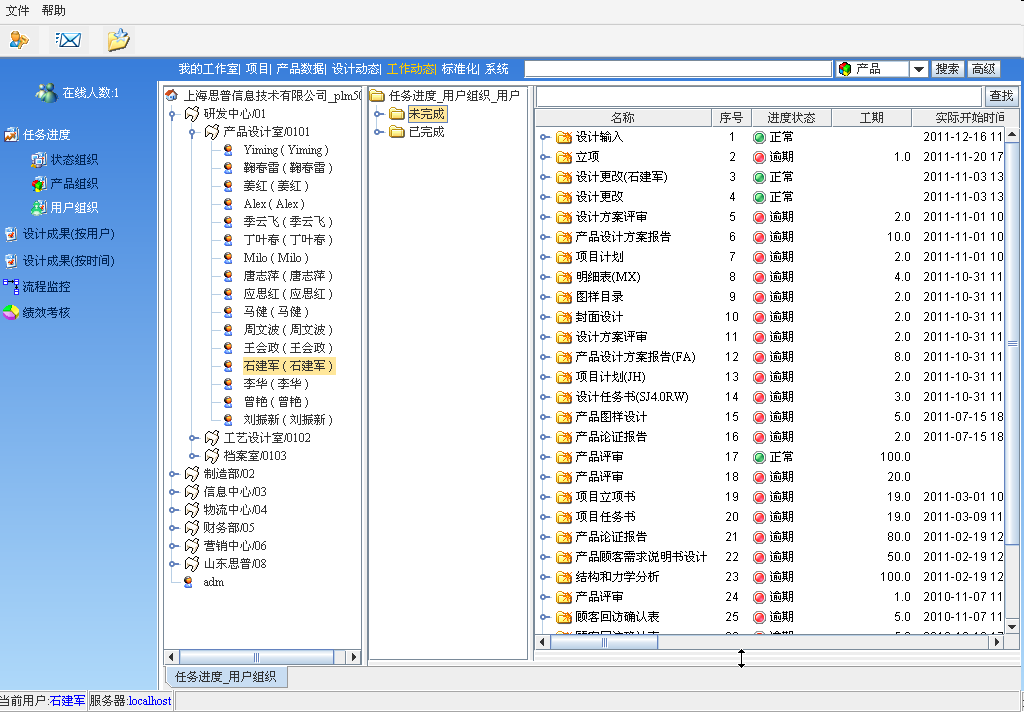Click the top search input field

click(678, 69)
